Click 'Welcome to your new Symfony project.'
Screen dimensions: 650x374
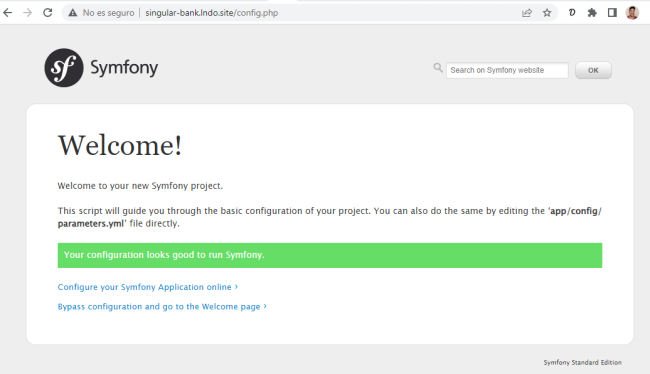coord(140,186)
